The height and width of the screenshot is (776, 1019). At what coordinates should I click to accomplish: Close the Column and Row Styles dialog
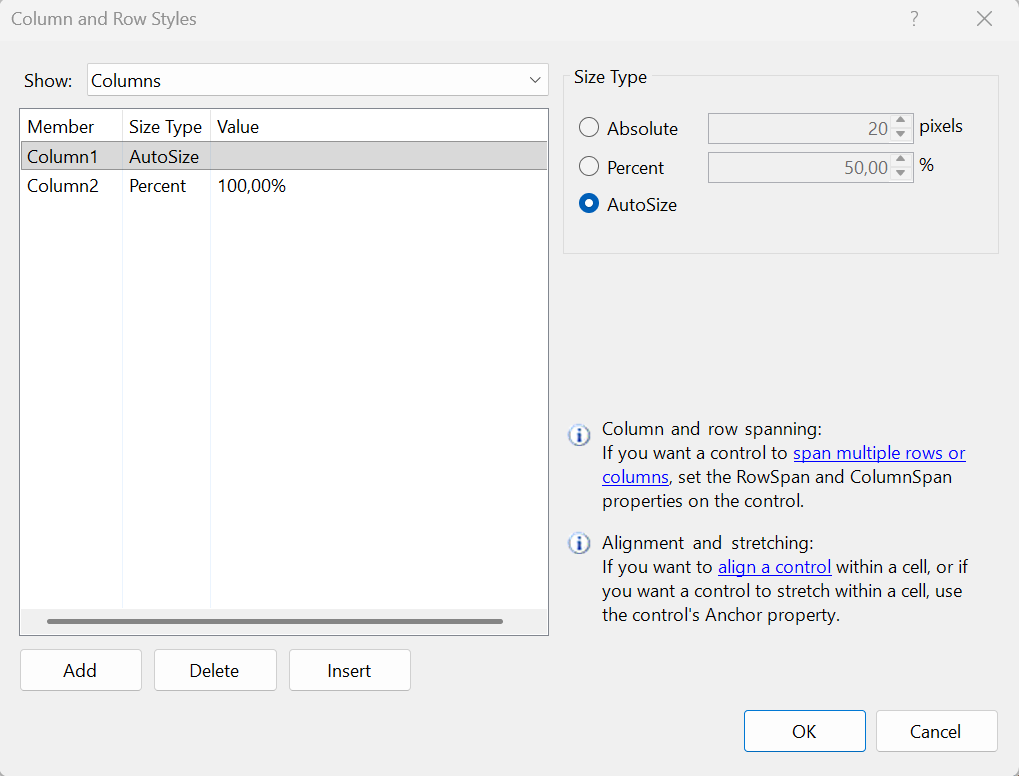tap(985, 19)
